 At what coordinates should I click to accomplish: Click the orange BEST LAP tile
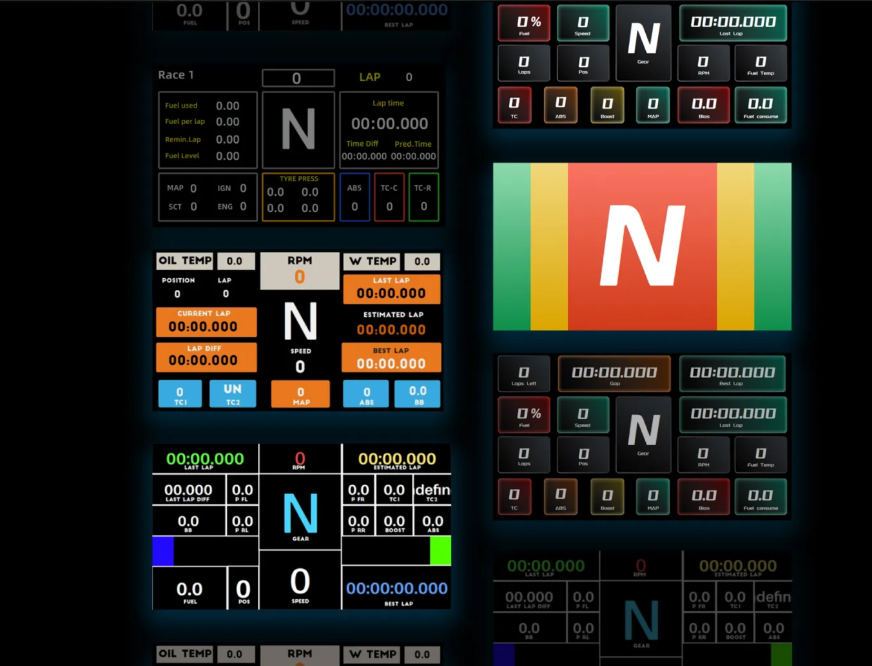tap(391, 357)
